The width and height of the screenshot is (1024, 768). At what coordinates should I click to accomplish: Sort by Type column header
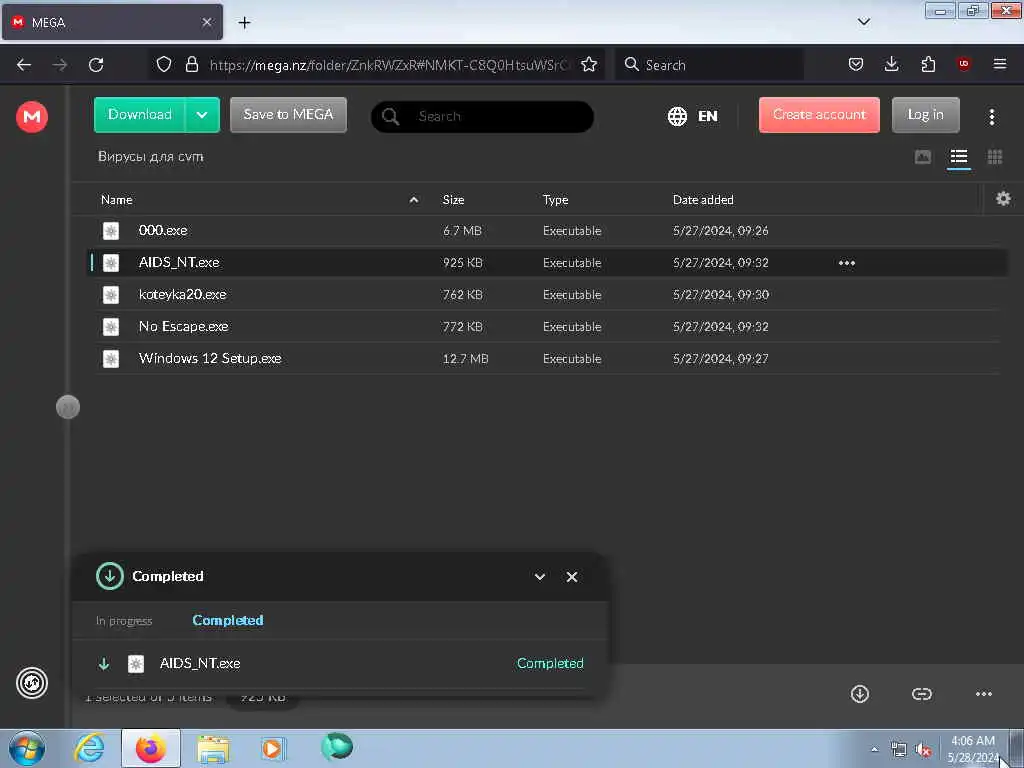click(555, 200)
